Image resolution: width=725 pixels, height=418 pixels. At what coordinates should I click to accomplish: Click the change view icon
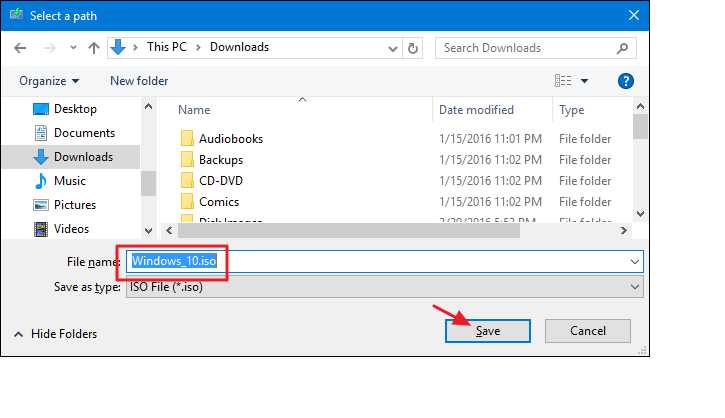pyautogui.click(x=563, y=81)
